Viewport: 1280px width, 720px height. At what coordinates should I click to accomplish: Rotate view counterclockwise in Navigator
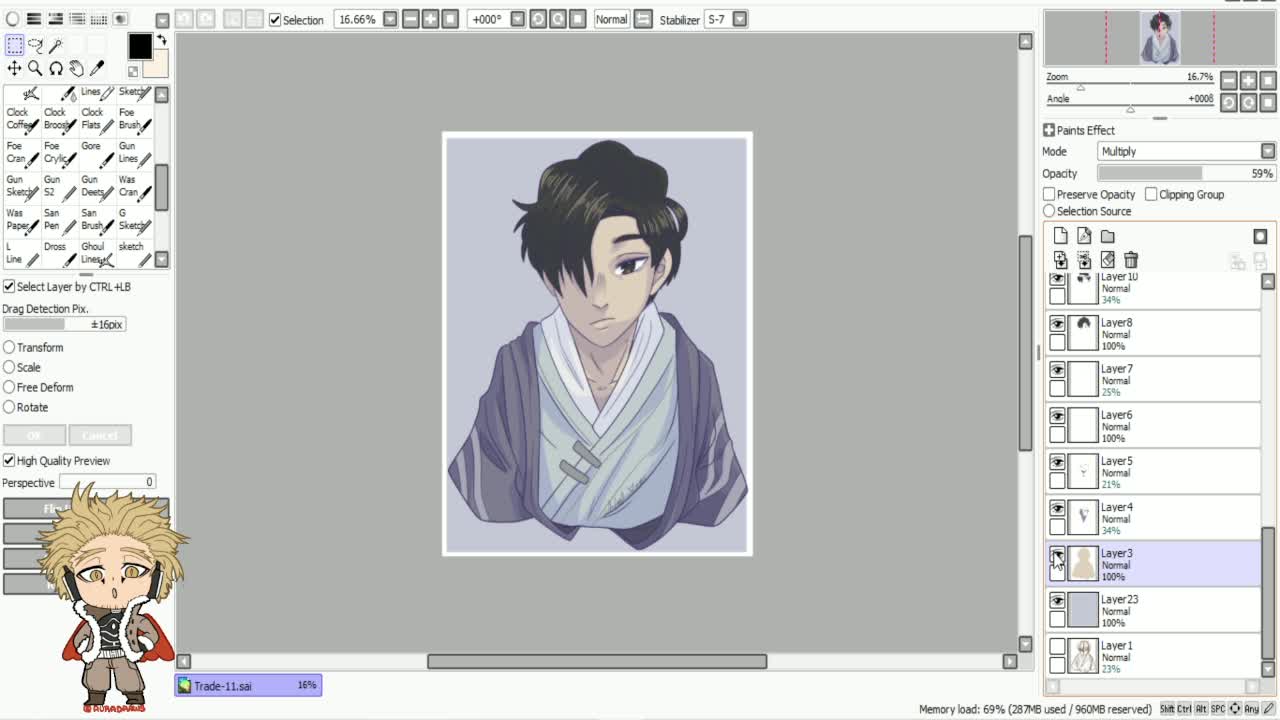click(1228, 103)
